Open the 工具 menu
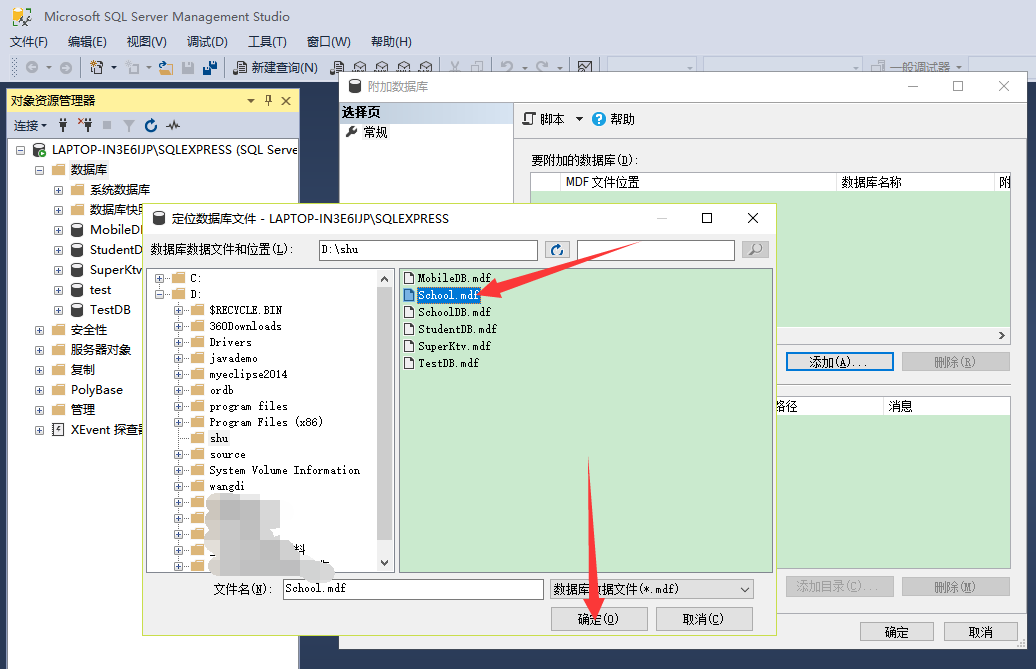The image size is (1036, 669). [x=268, y=41]
